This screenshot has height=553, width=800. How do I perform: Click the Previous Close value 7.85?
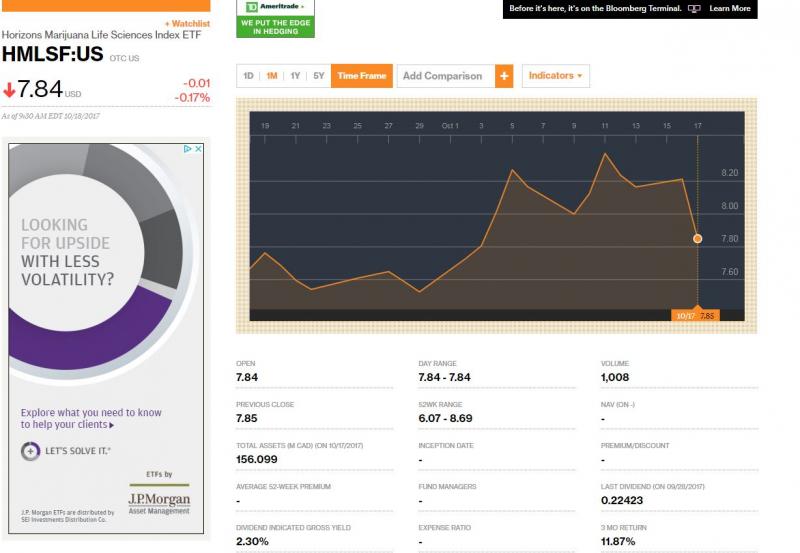coord(247,418)
